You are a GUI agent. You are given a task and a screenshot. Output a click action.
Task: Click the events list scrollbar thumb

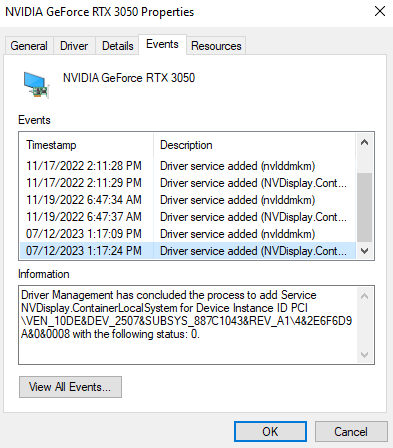pos(364,207)
